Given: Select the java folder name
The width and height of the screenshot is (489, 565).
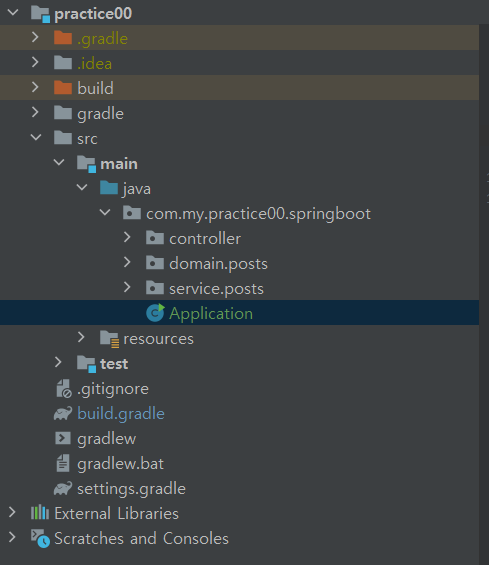Looking at the screenshot, I should [x=137, y=189].
